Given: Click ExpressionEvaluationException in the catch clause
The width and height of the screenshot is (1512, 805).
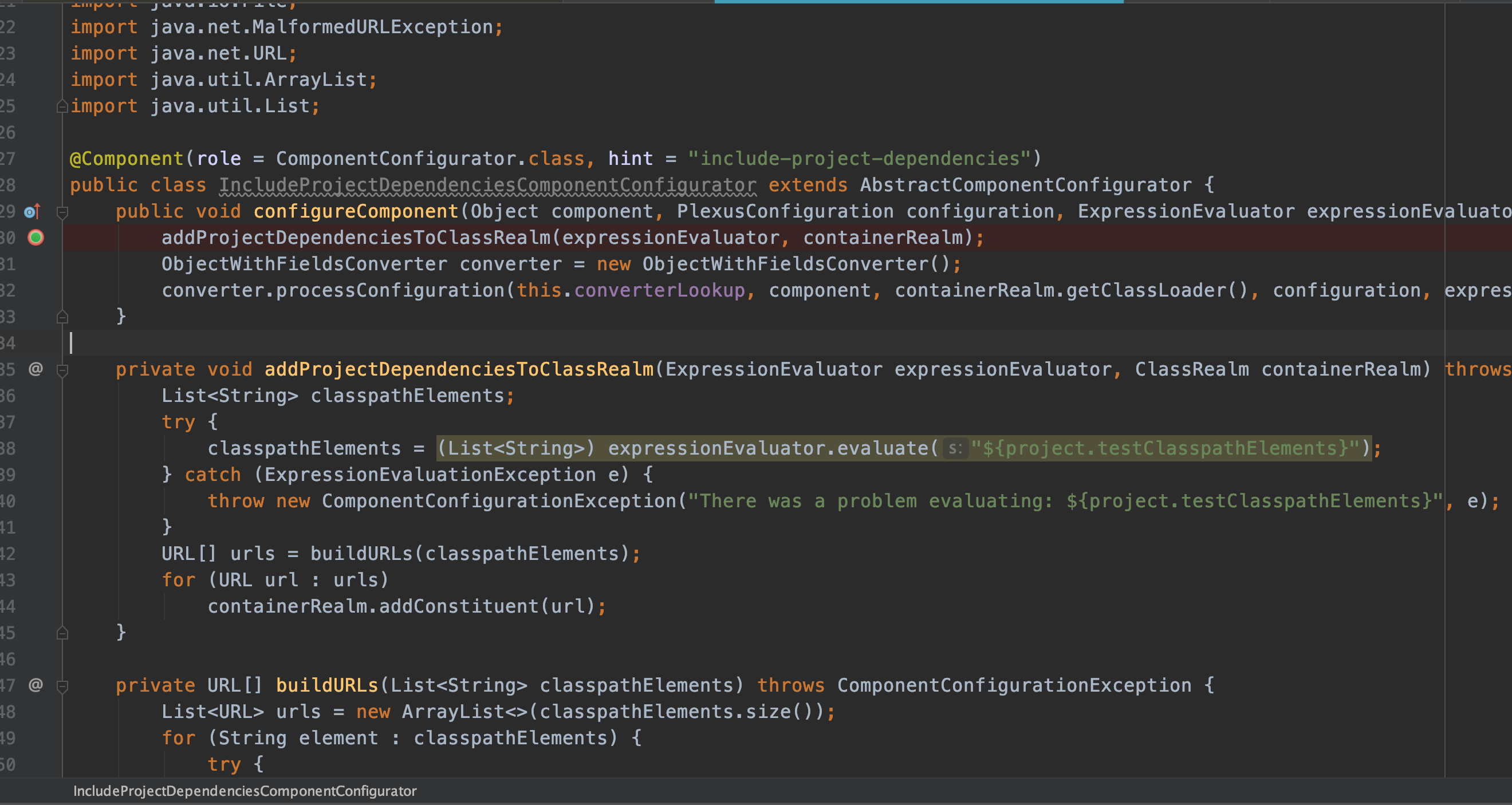Looking at the screenshot, I should (430, 475).
